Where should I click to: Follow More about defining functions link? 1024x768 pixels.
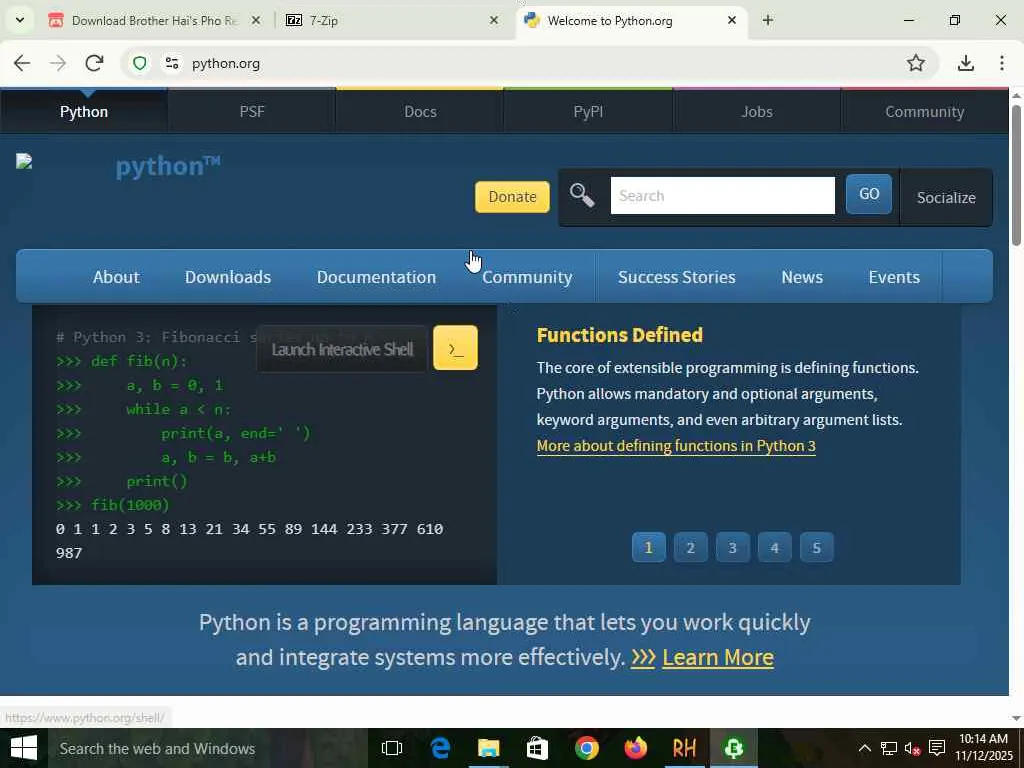click(x=676, y=446)
